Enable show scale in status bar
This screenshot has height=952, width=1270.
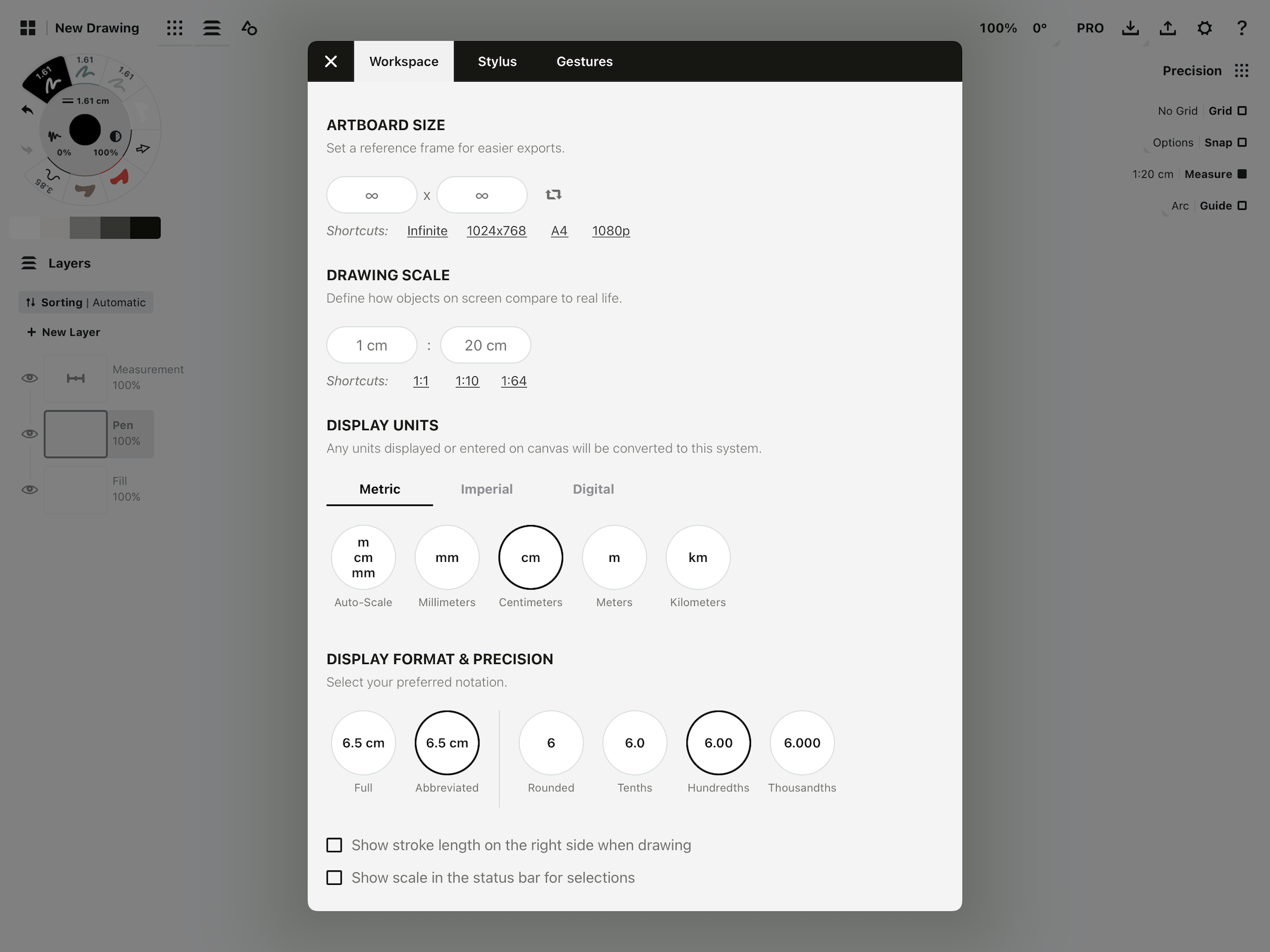click(334, 878)
